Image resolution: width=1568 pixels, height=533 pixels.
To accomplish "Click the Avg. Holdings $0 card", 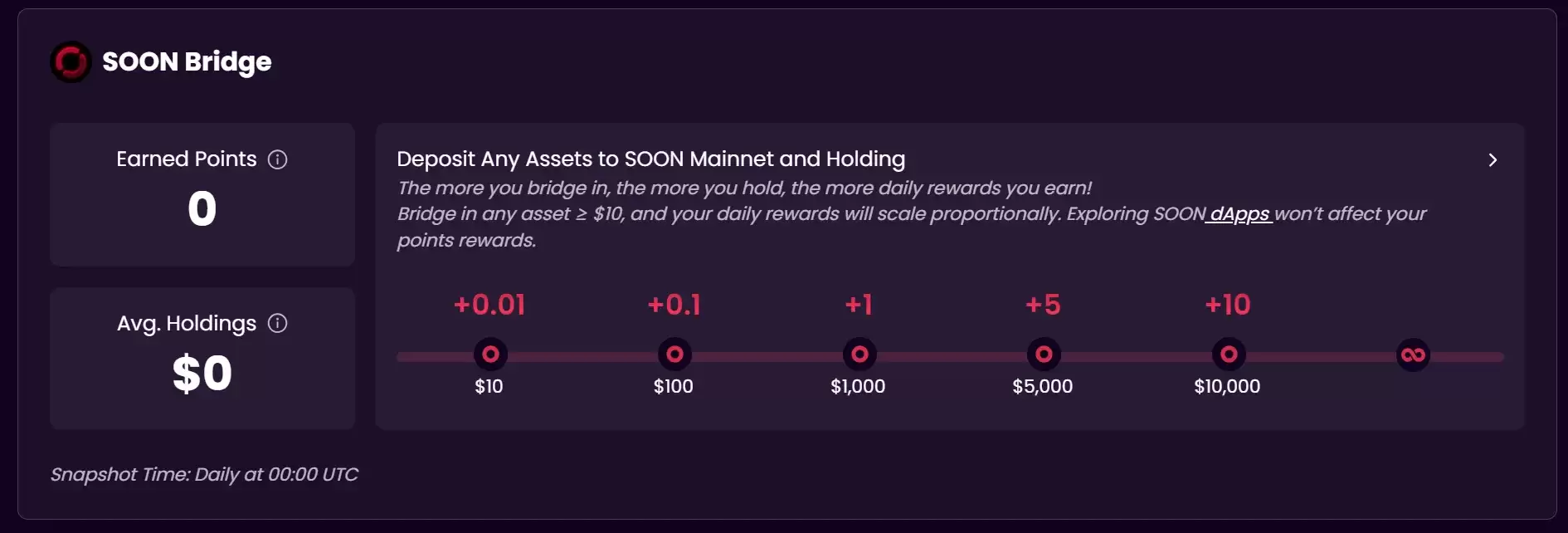I will pos(202,373).
